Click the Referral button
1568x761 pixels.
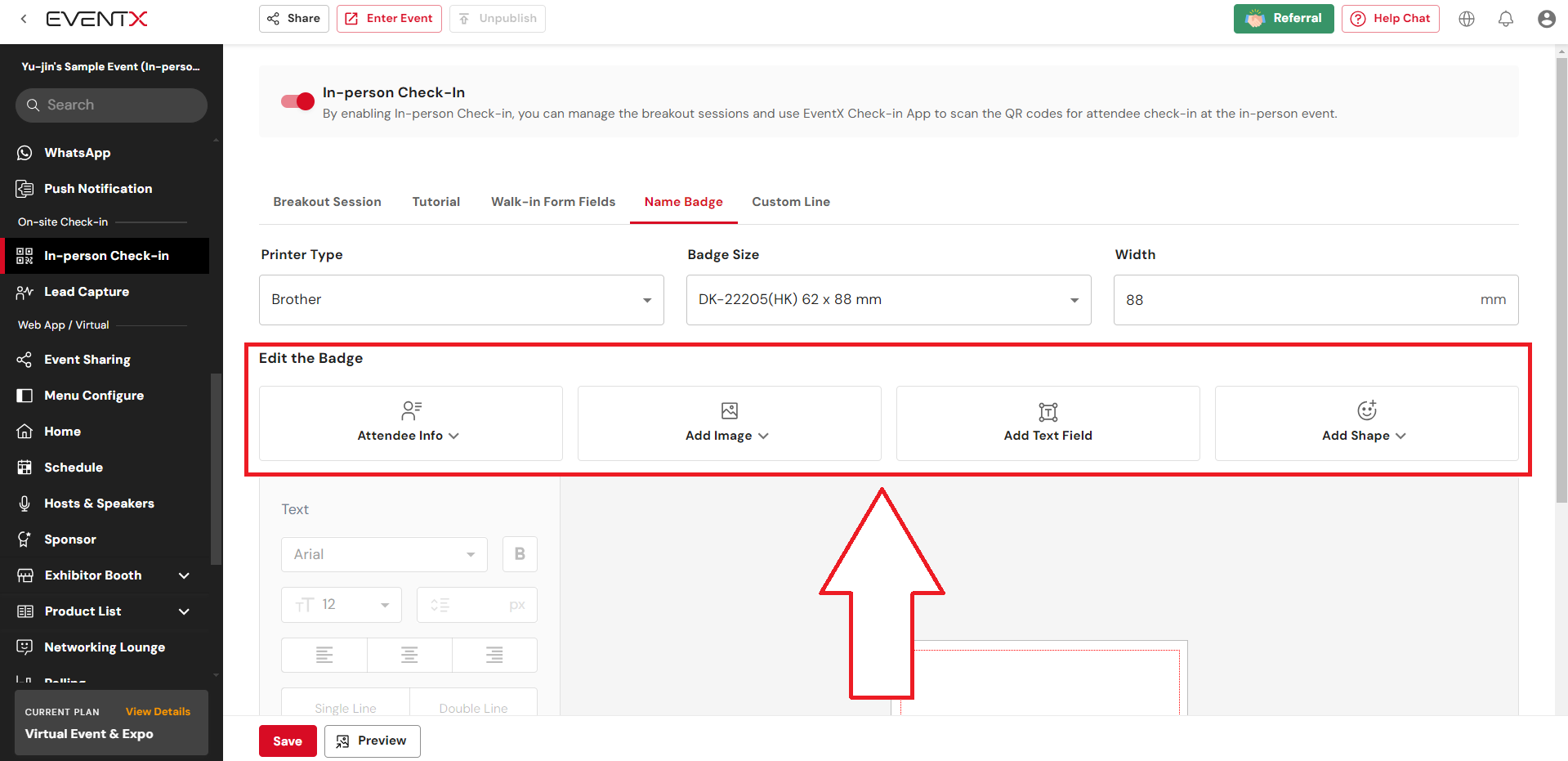coord(1284,19)
